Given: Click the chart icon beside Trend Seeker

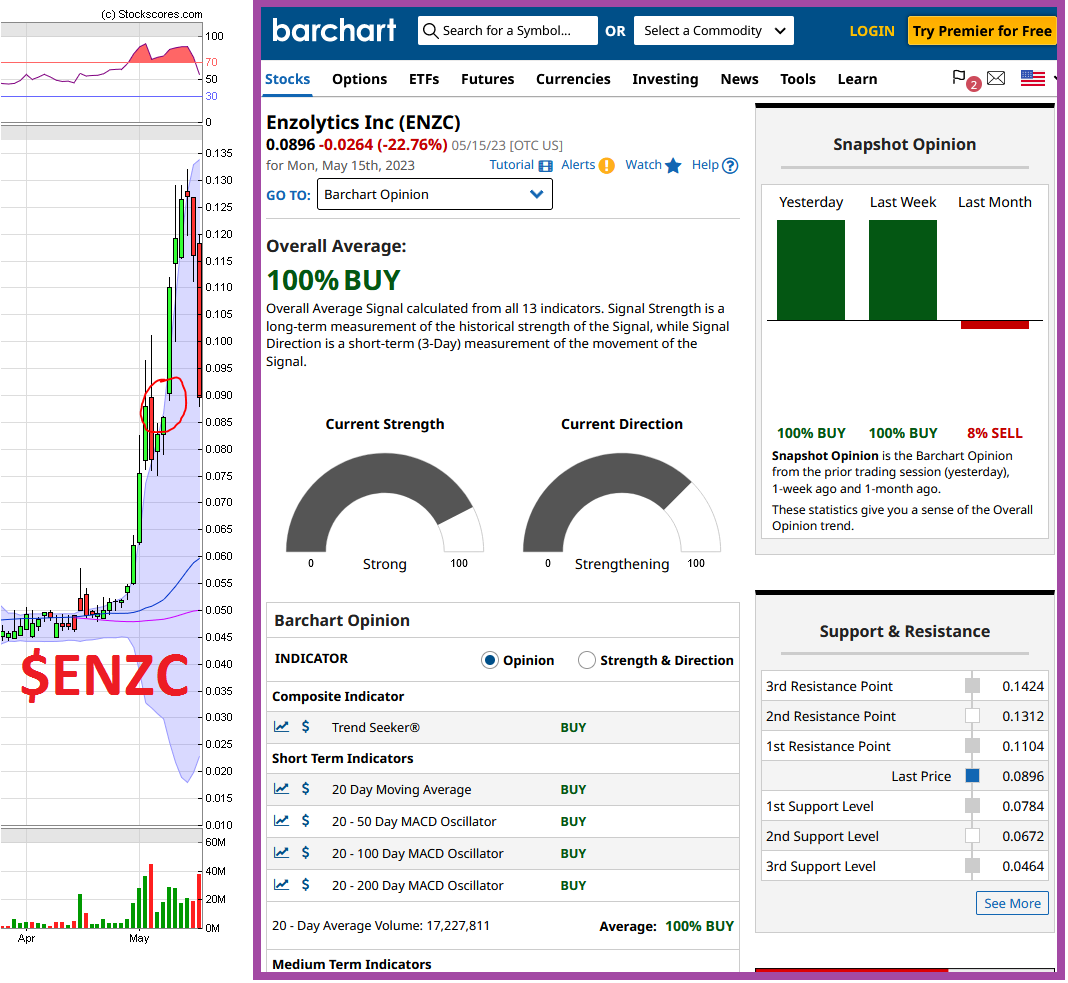Looking at the screenshot, I should pos(283,727).
